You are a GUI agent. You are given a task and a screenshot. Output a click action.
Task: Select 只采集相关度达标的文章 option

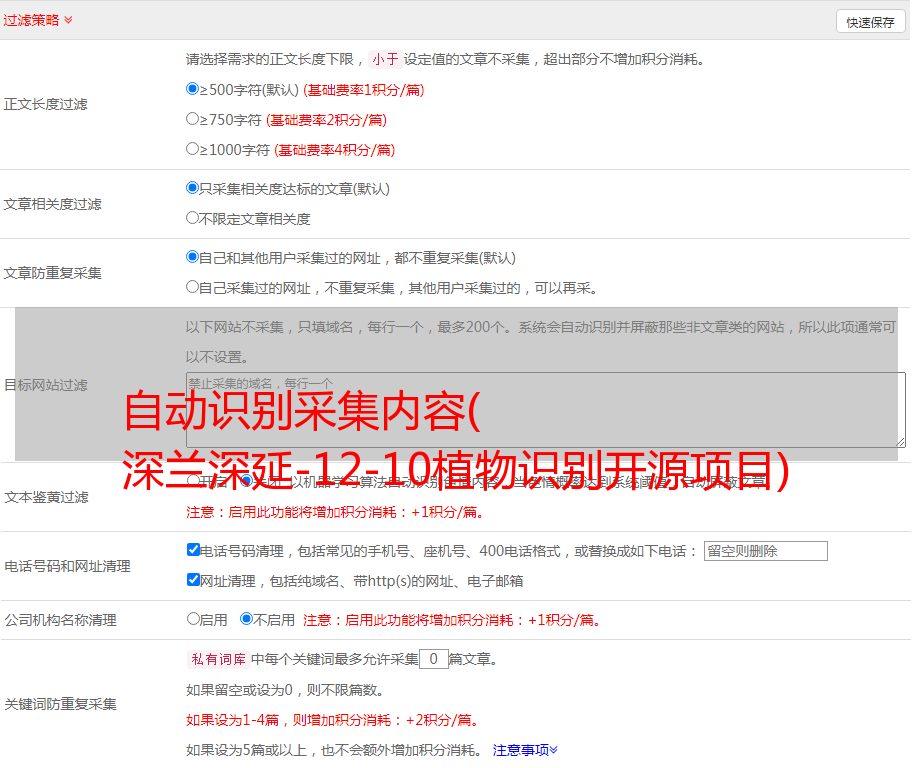tap(193, 188)
